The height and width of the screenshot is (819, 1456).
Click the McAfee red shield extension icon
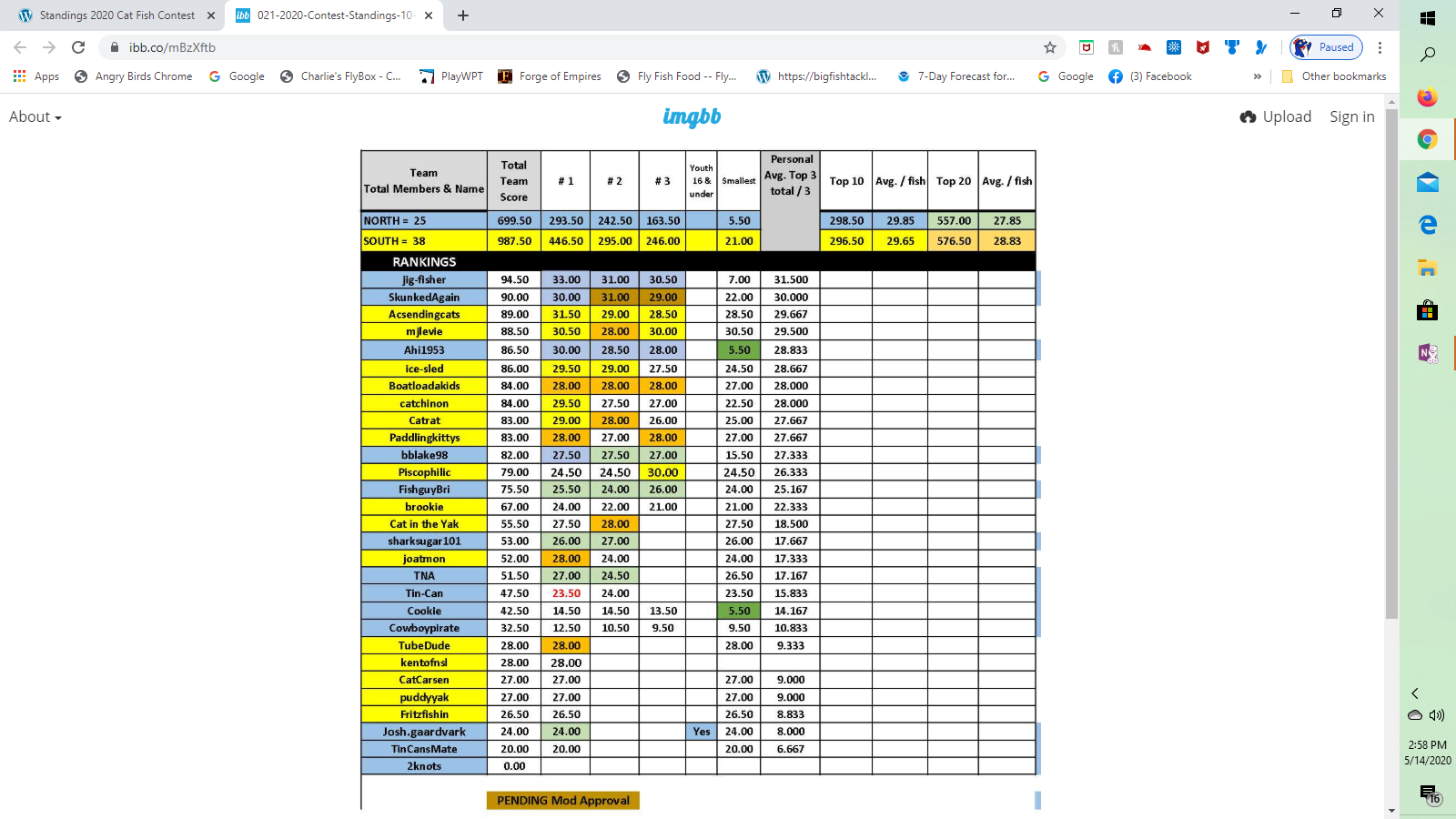pyautogui.click(x=1203, y=47)
